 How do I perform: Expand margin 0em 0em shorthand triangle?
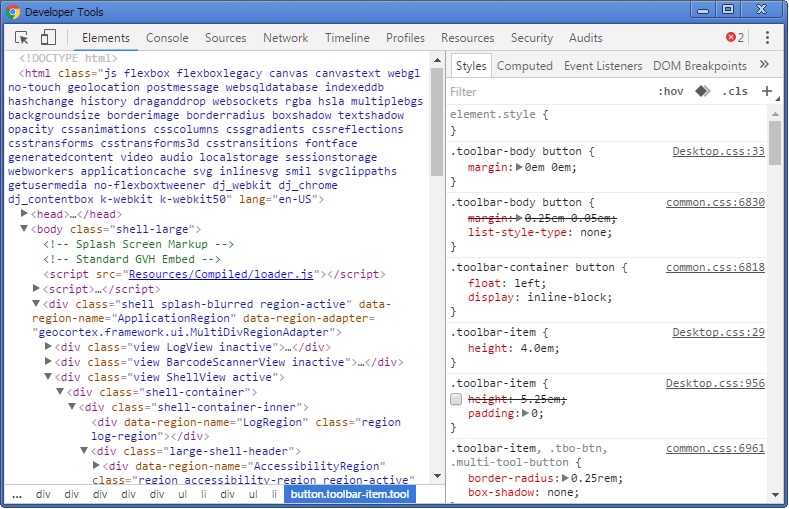tap(519, 167)
